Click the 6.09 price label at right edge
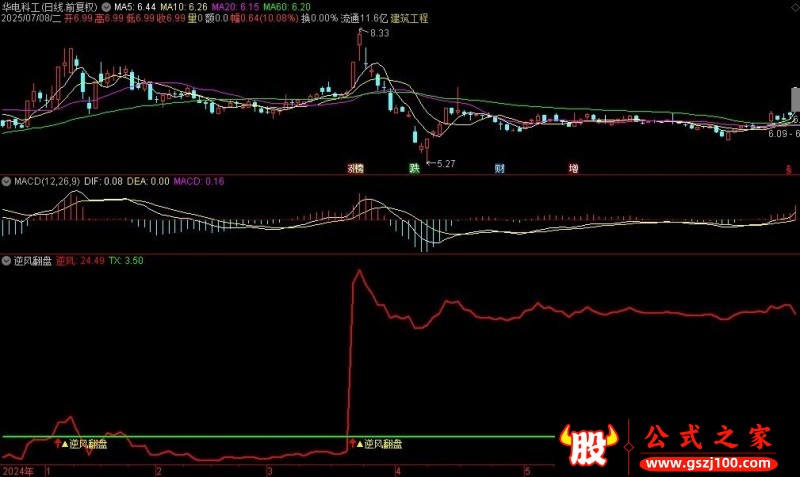800x477 pixels. [778, 134]
